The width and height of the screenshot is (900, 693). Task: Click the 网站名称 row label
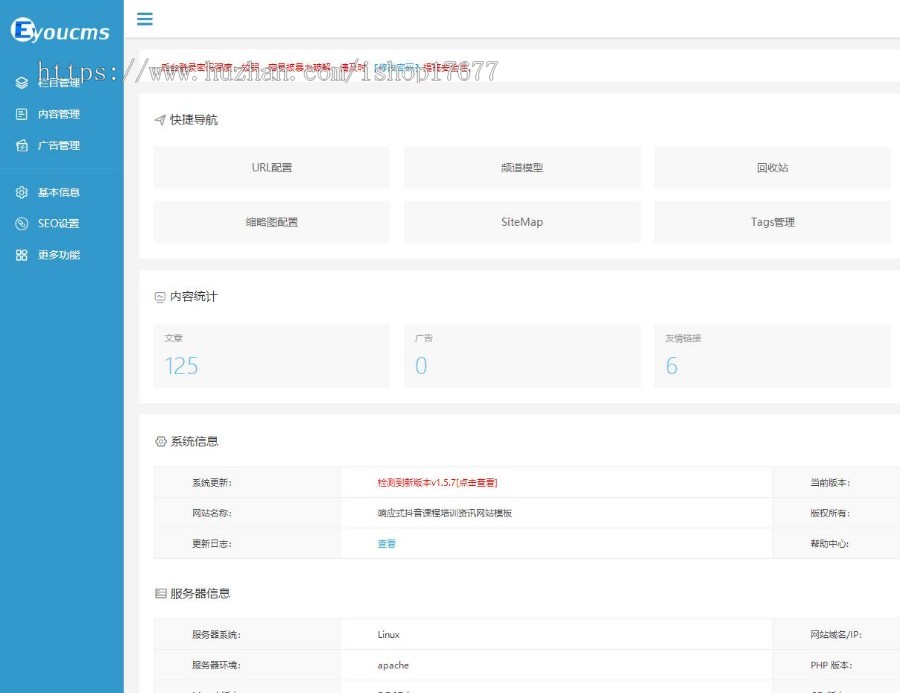point(212,513)
